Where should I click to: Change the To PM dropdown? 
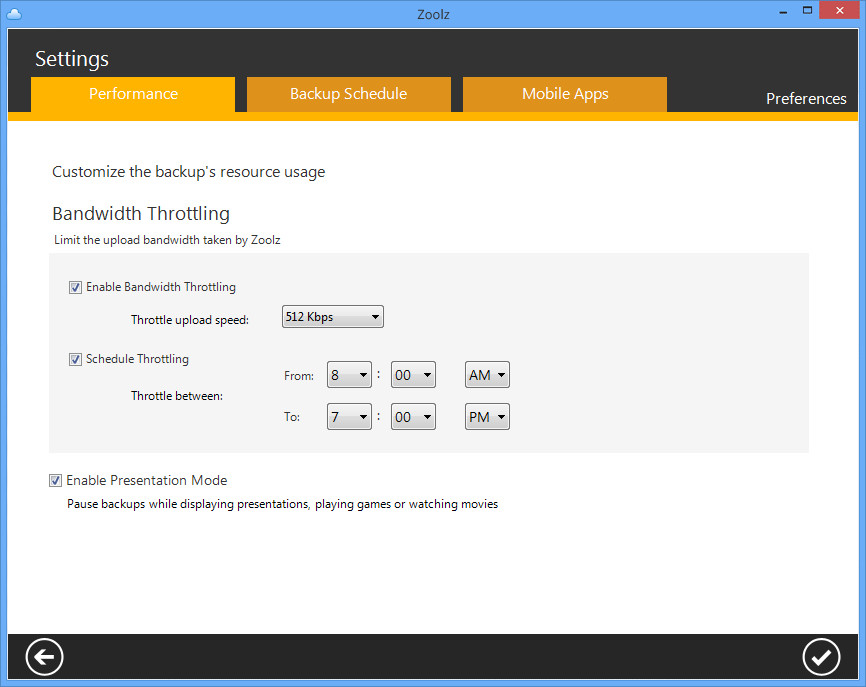pos(487,417)
